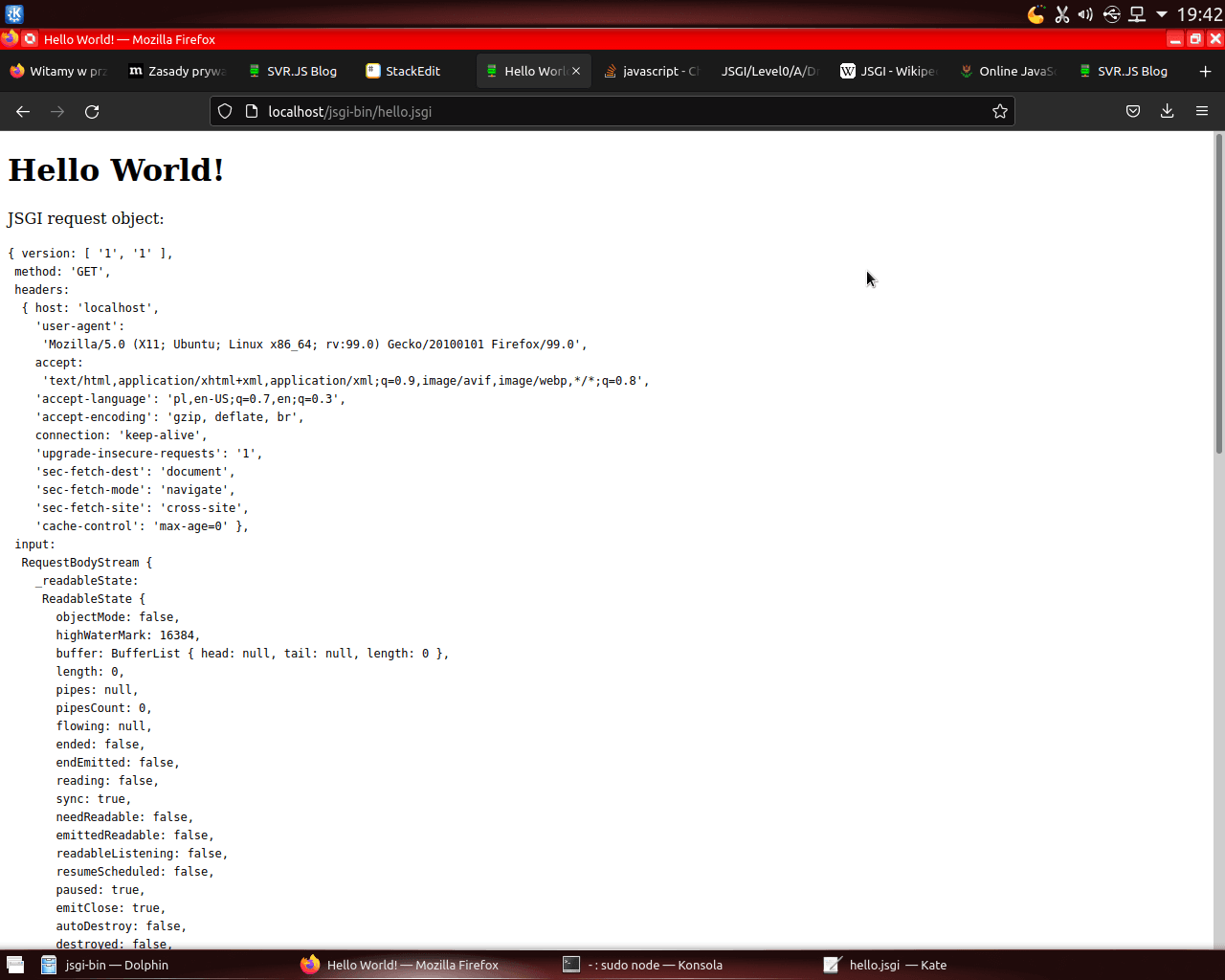
Task: Click the 'JSGI request object:' text
Action: [x=85, y=218]
